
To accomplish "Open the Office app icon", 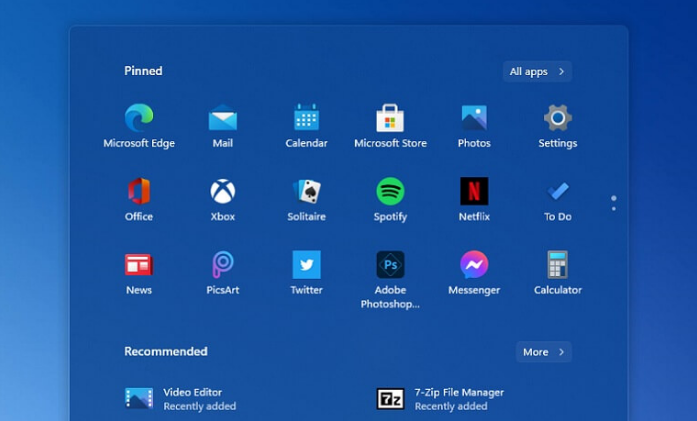I will coord(139,191).
